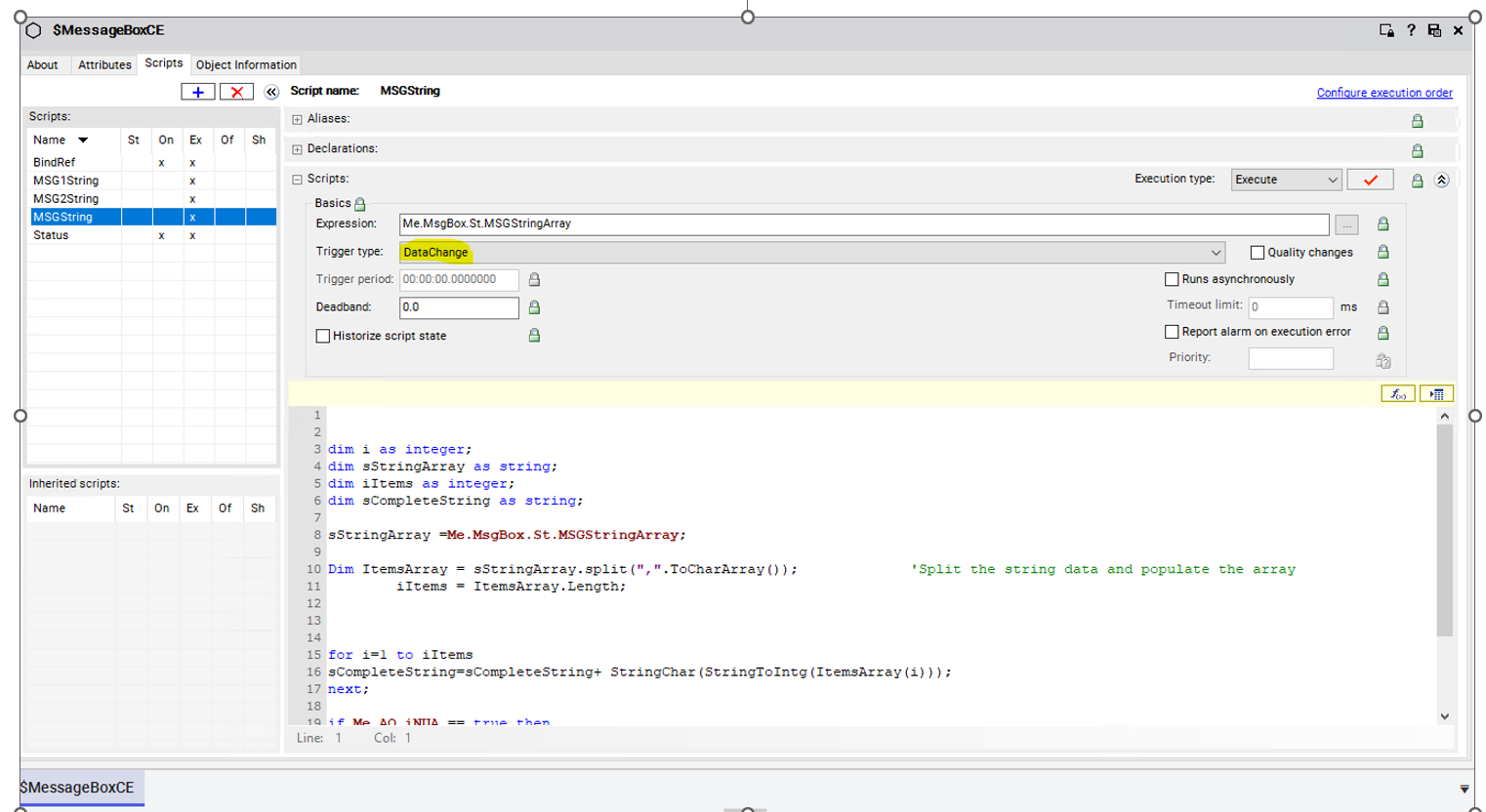Add a new script with plus button
The height and width of the screenshot is (812, 1486).
[x=198, y=92]
